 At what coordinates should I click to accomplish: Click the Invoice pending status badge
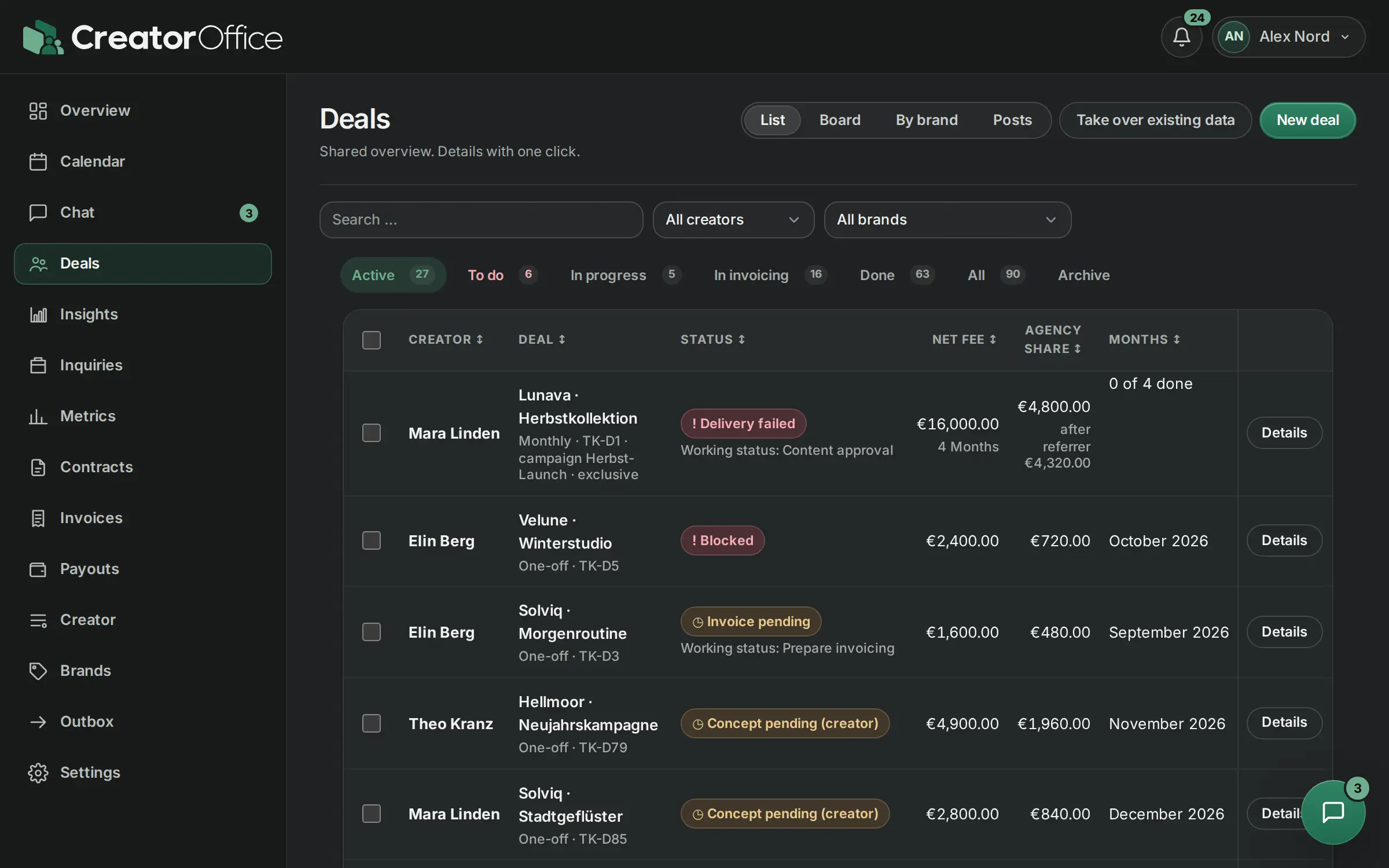(751, 621)
